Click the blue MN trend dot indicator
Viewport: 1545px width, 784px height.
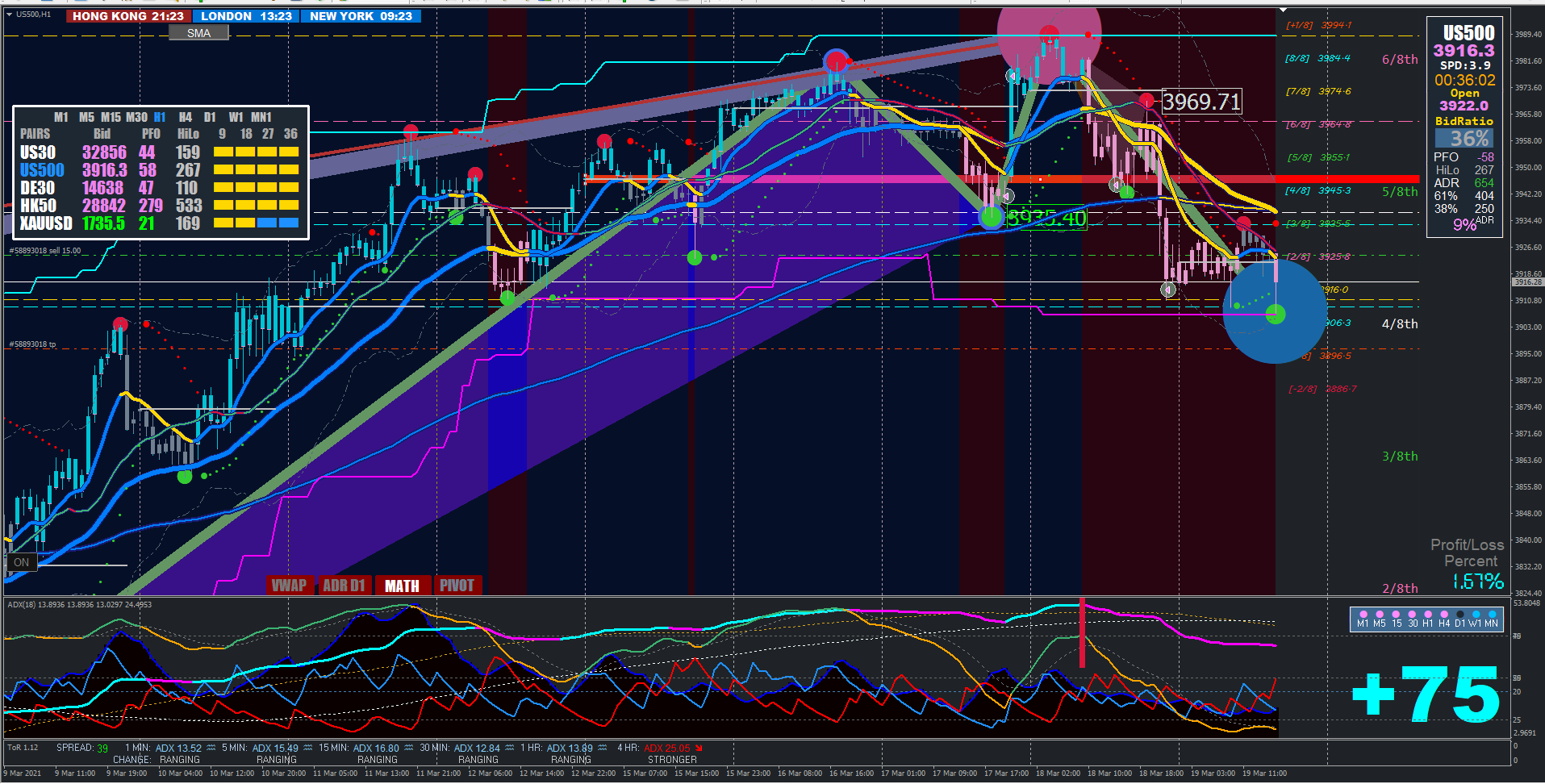click(1493, 615)
